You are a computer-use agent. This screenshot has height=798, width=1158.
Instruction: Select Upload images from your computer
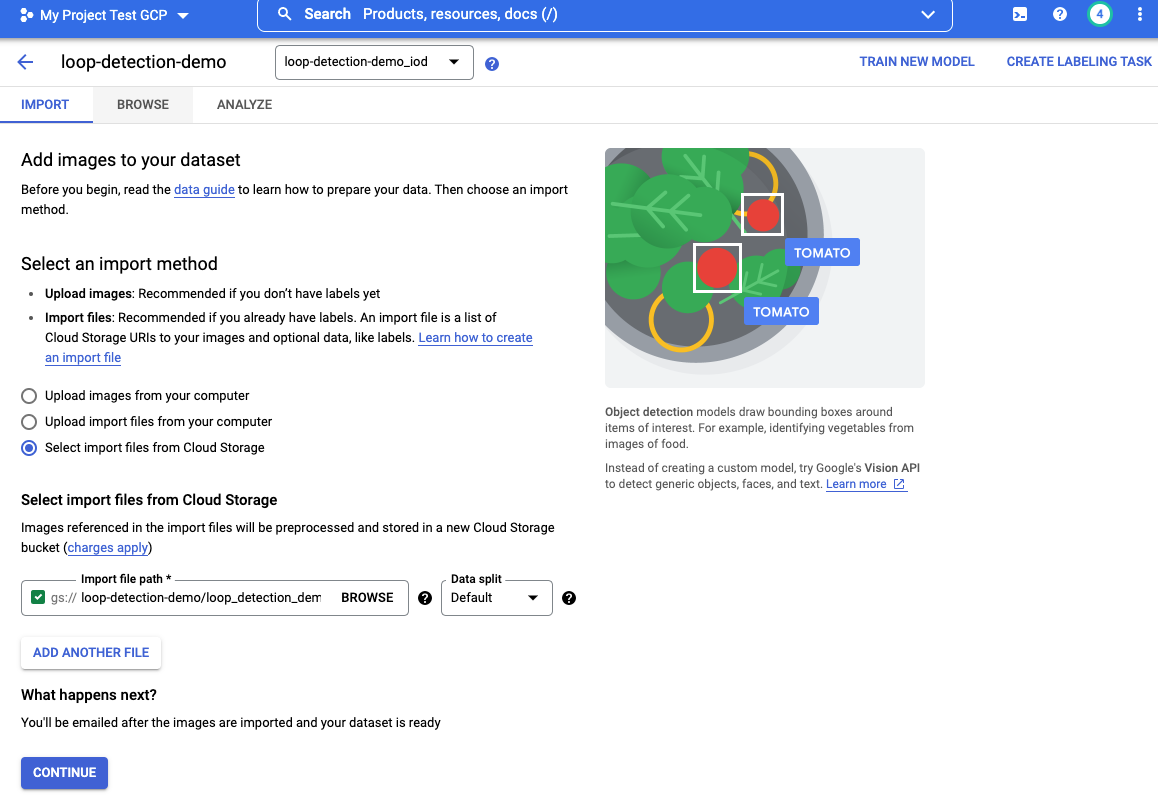[29, 396]
